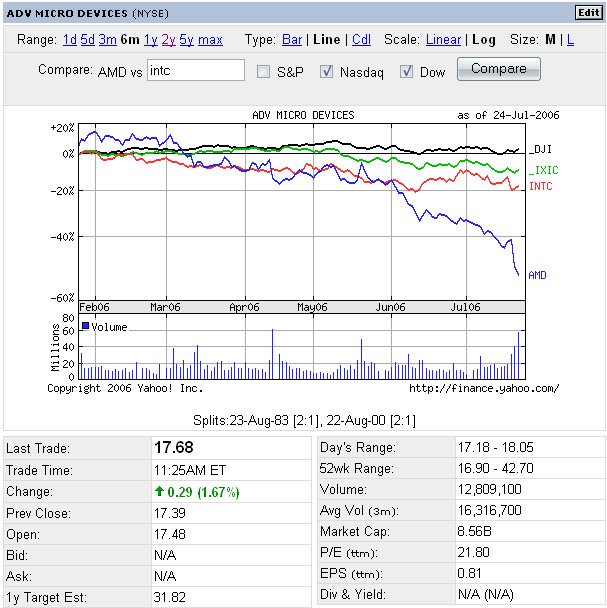607x608 pixels.
Task: Uncheck the Nasdaq comparison checkbox
Action: (x=327, y=71)
